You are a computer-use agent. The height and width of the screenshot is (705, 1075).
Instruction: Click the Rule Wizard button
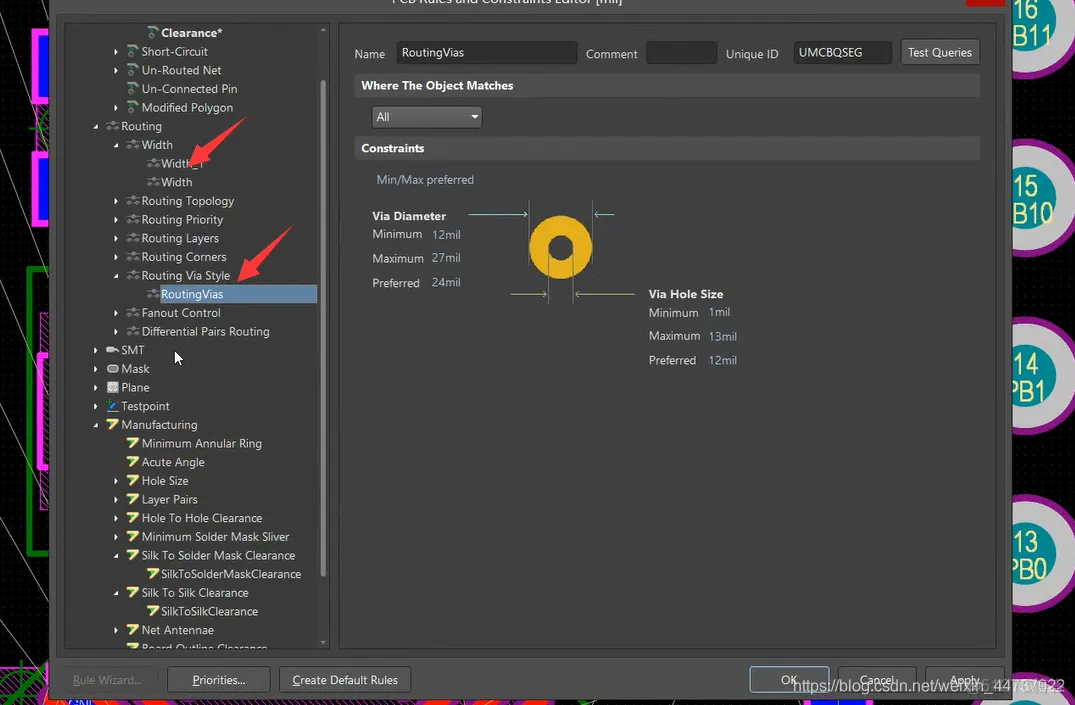[107, 680]
